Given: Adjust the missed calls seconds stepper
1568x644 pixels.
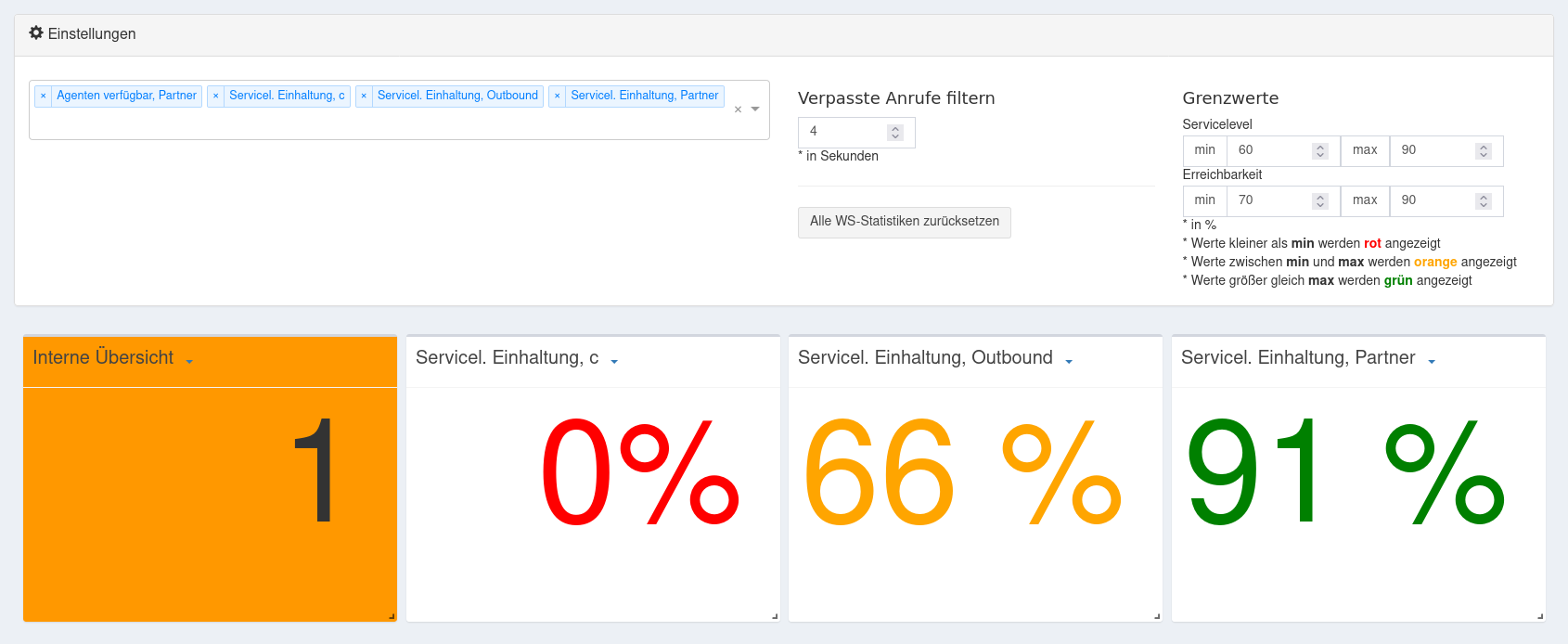Looking at the screenshot, I should tap(895, 133).
